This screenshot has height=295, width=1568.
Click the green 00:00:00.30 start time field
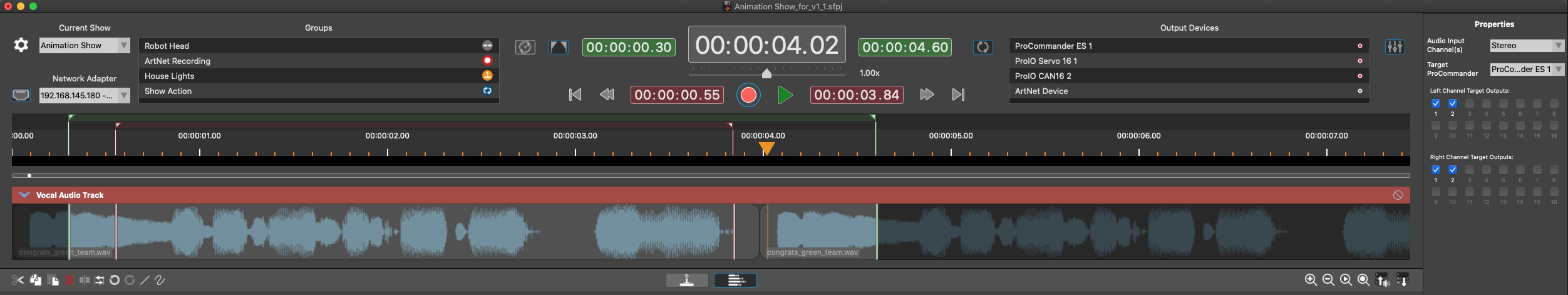pyautogui.click(x=629, y=47)
